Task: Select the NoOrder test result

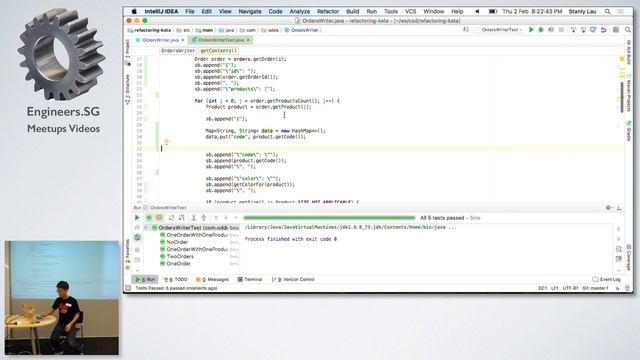Action: [177, 242]
